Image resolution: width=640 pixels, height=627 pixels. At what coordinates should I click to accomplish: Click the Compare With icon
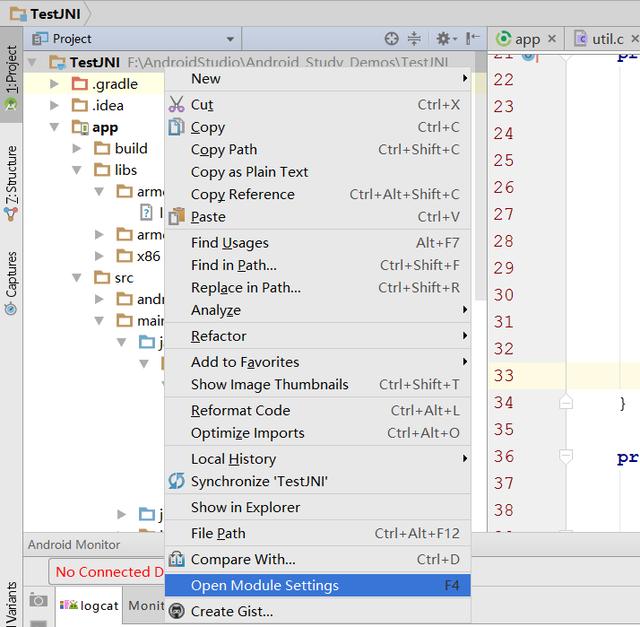pyautogui.click(x=176, y=559)
